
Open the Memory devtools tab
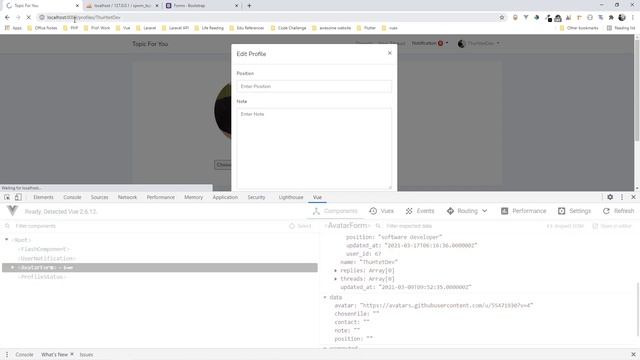pyautogui.click(x=193, y=197)
